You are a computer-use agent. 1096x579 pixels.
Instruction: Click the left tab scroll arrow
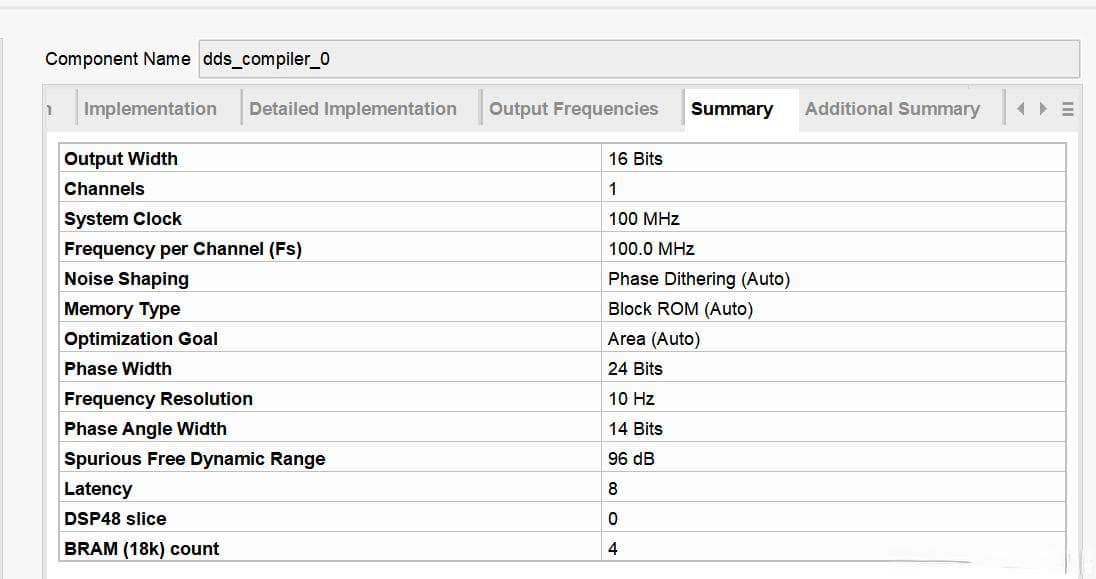(x=1021, y=108)
